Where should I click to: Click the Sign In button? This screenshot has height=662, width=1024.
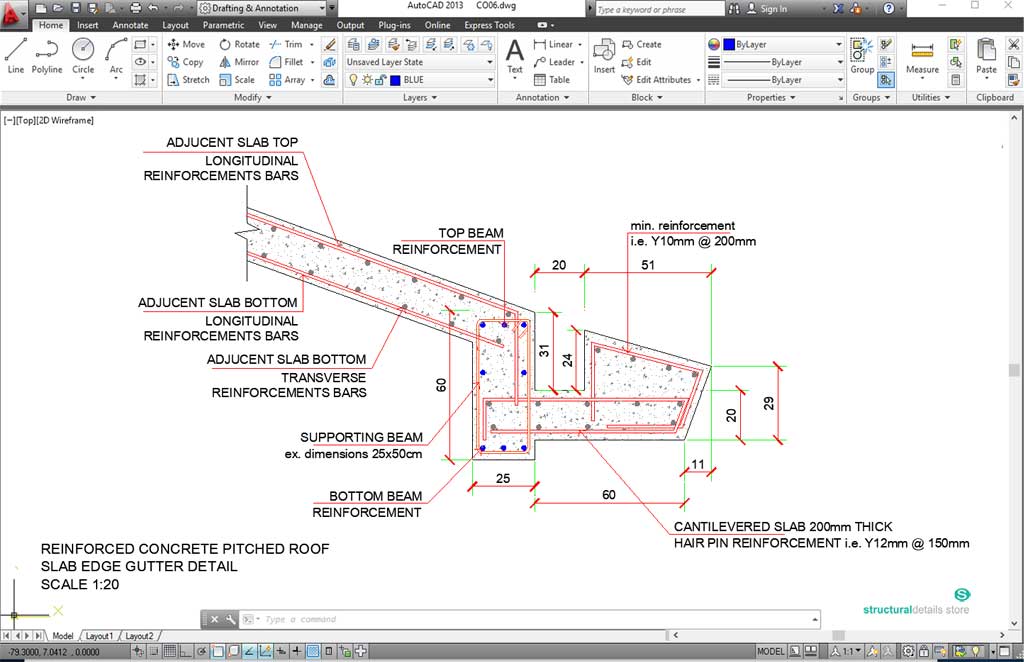click(x=774, y=9)
